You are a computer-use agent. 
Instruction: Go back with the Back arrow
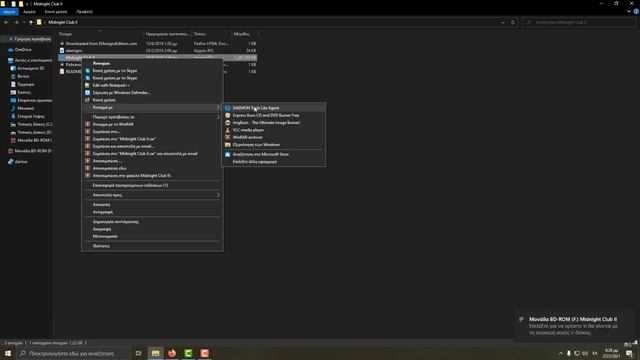[6, 22]
